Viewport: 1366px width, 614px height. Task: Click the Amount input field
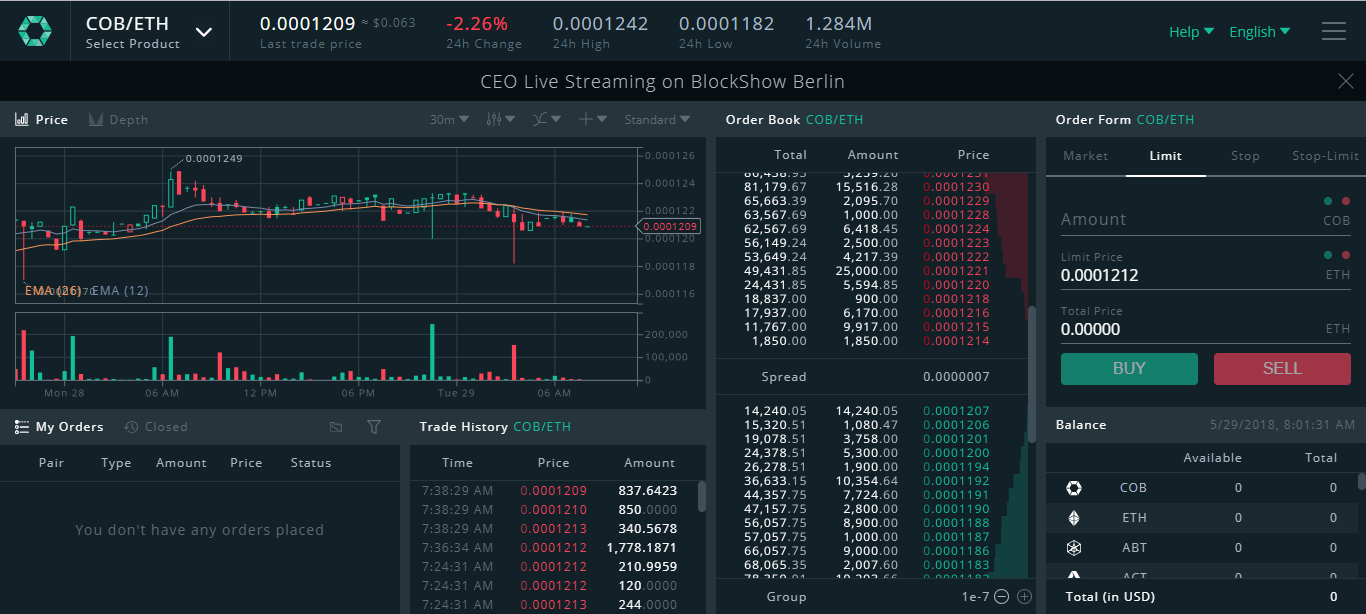(1205, 219)
